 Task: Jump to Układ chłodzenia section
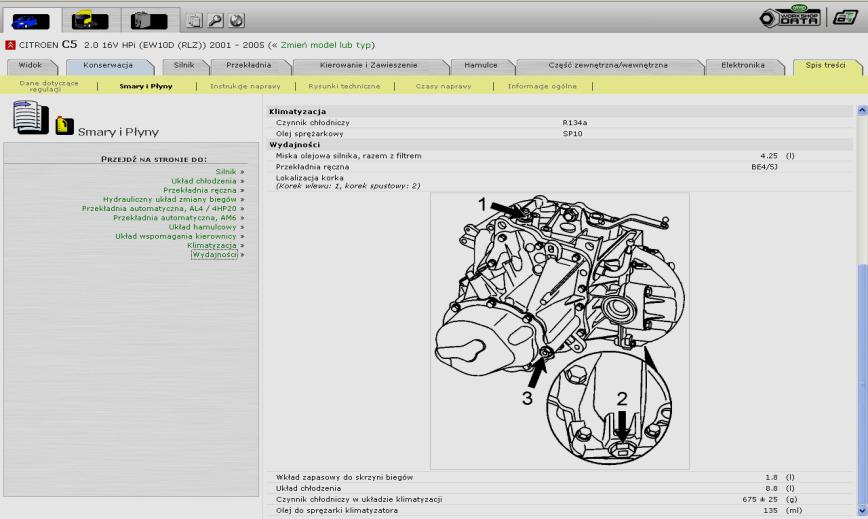pyautogui.click(x=204, y=181)
